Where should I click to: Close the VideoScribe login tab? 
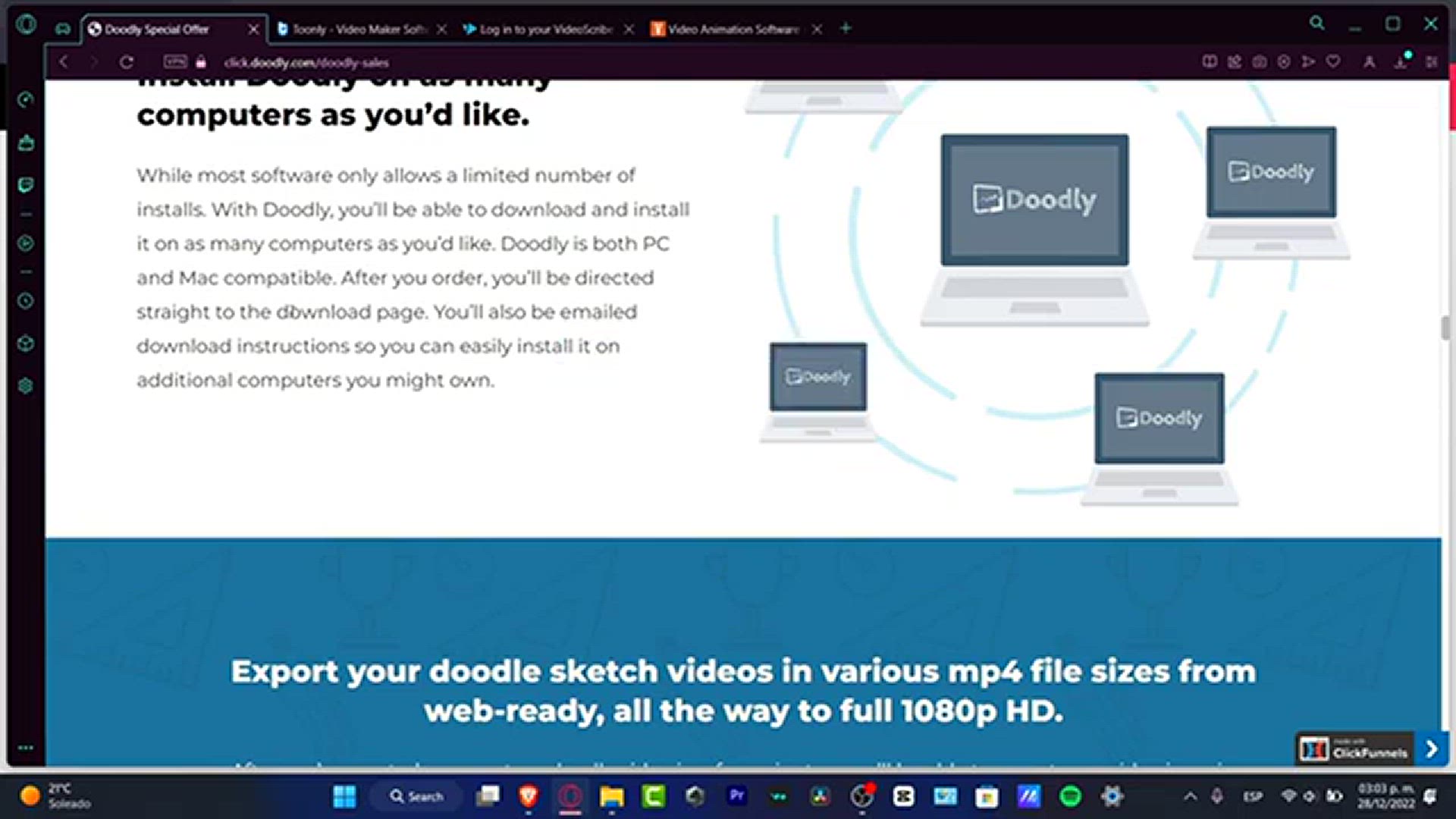[x=629, y=29]
